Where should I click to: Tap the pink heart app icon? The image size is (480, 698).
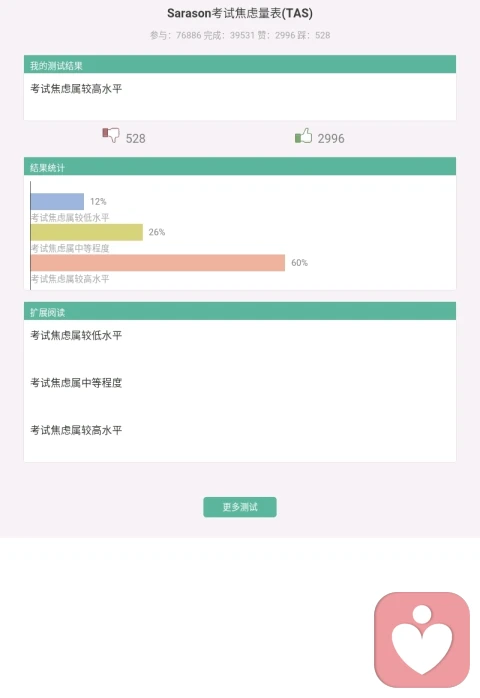point(422,640)
